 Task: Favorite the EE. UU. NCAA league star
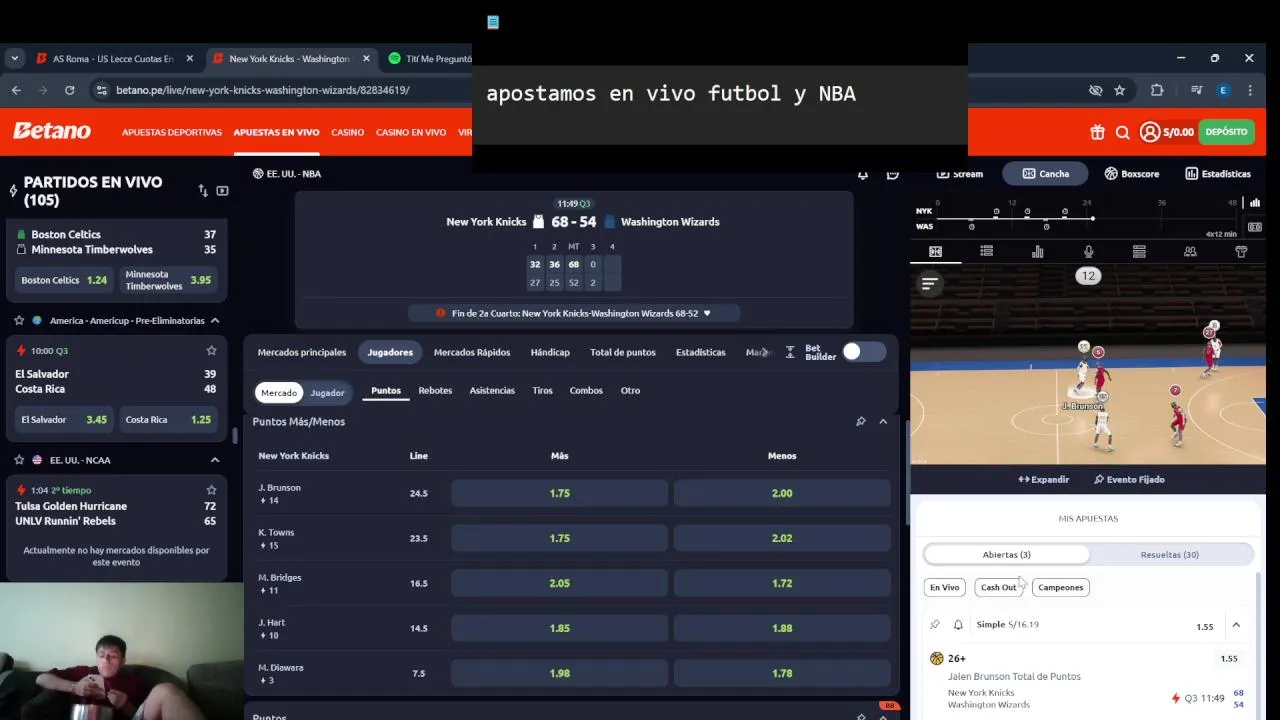(19, 460)
